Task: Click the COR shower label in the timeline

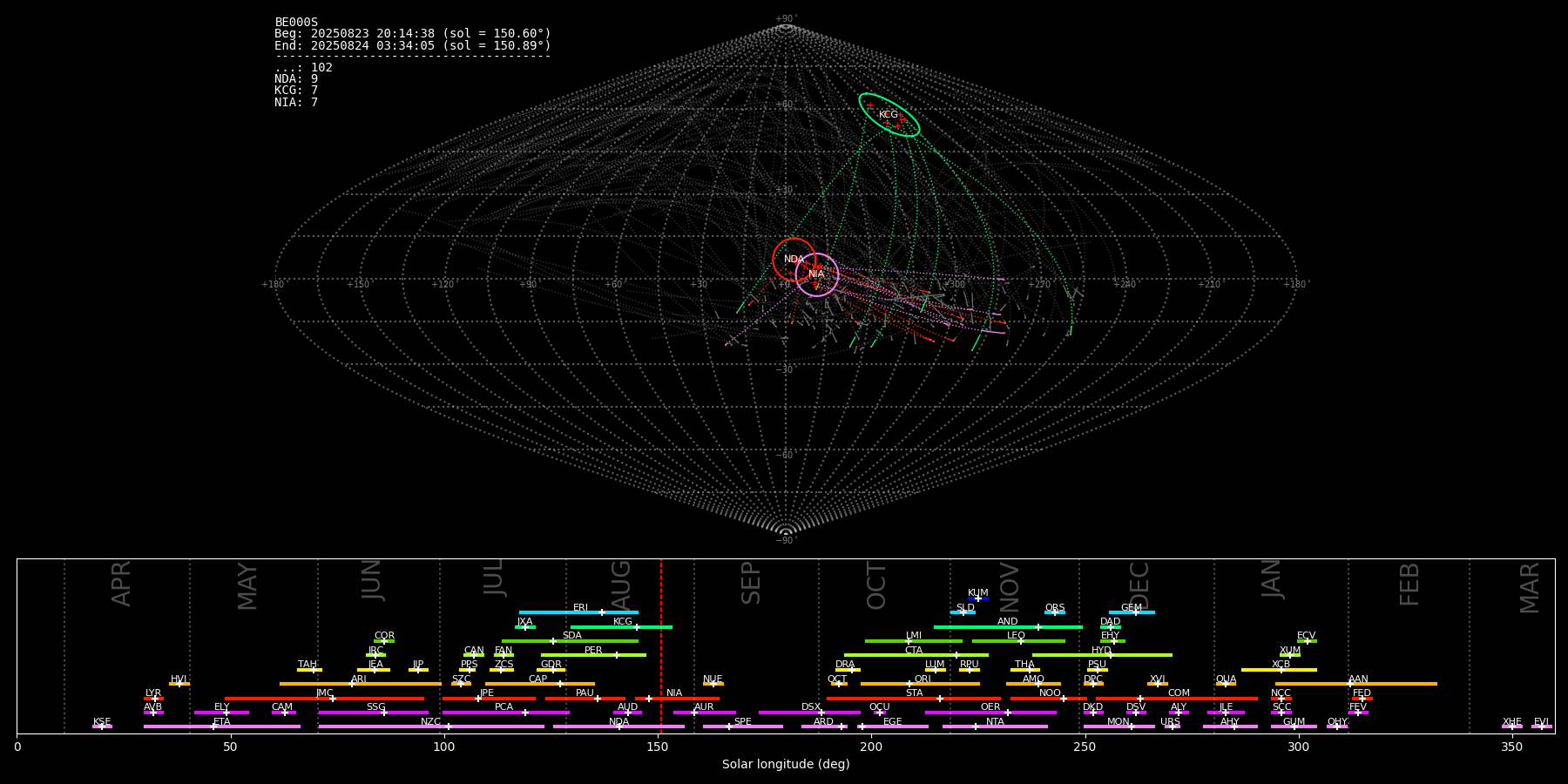Action: 384,636
